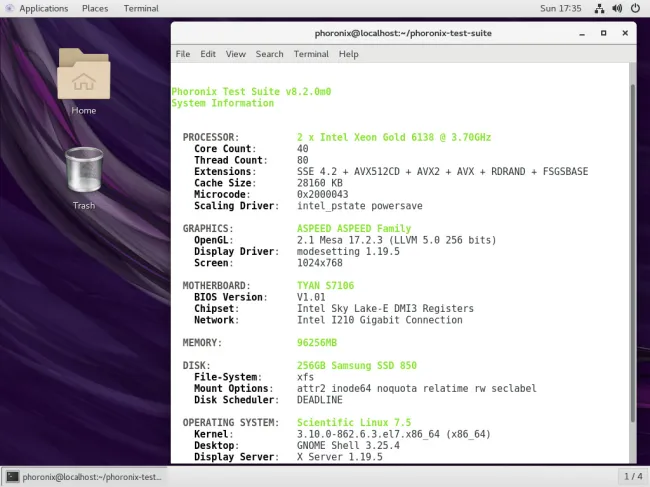Viewport: 650px width, 487px height.
Task: Open the View menu in terminal
Action: point(236,54)
